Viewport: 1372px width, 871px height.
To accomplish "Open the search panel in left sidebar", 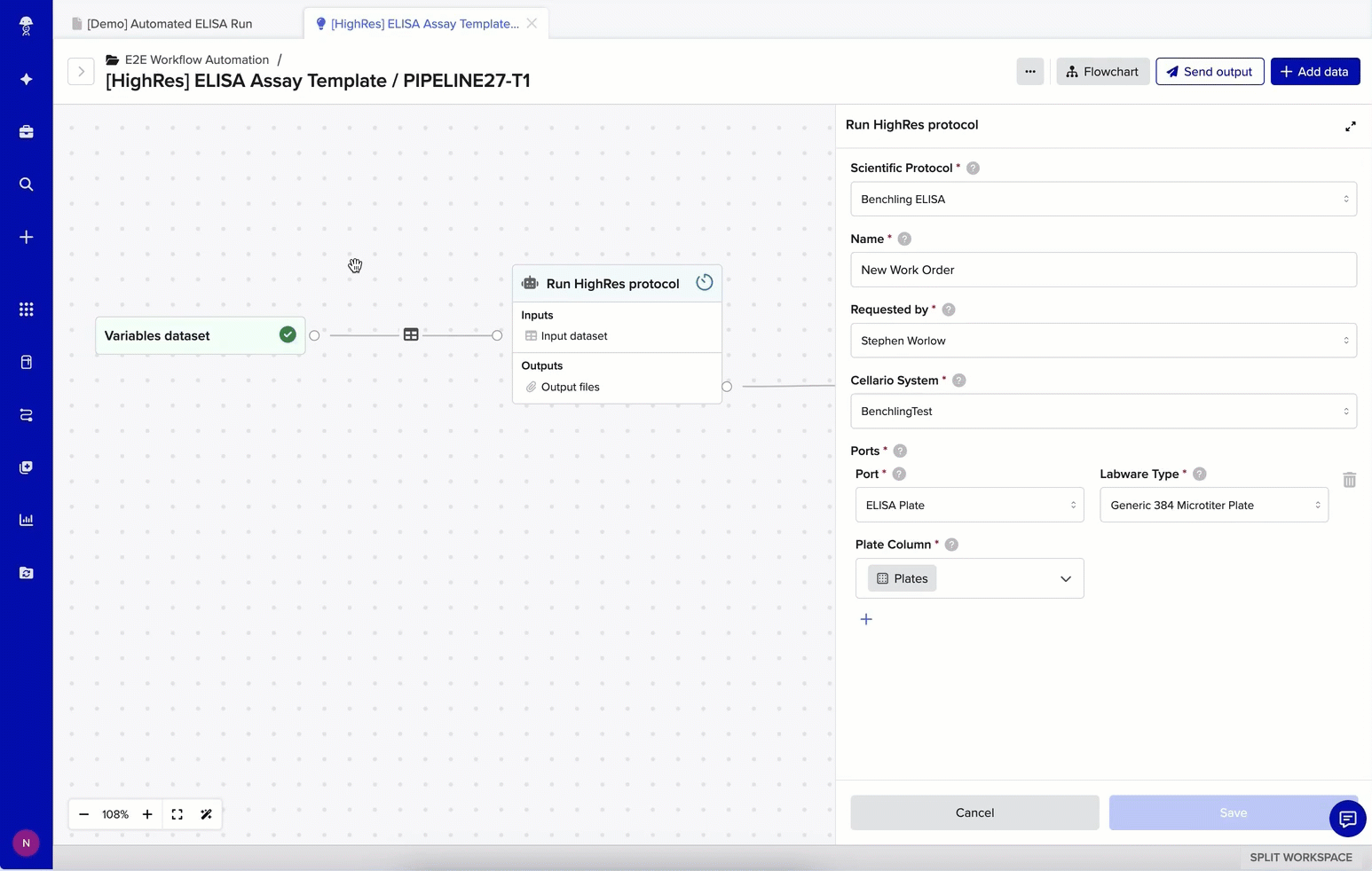I will pyautogui.click(x=26, y=184).
